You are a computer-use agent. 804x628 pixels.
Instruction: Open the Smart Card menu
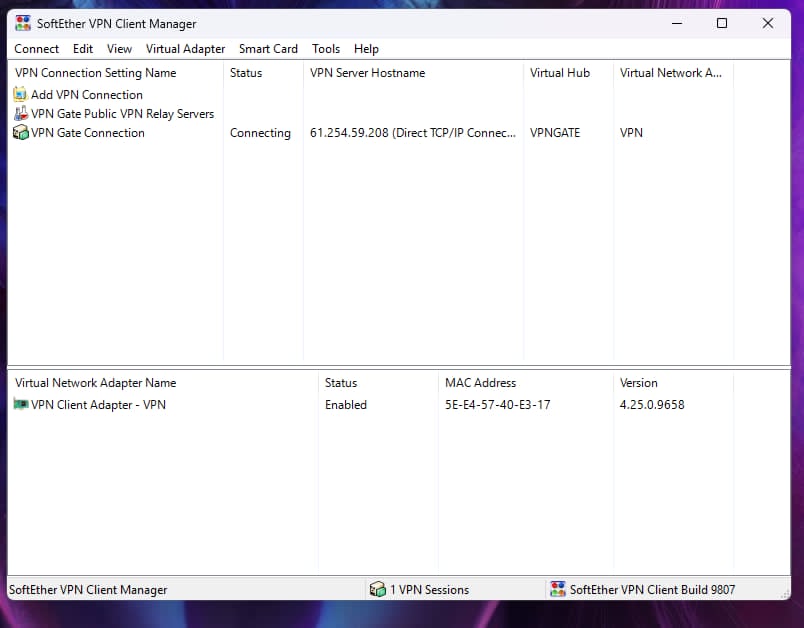point(268,49)
